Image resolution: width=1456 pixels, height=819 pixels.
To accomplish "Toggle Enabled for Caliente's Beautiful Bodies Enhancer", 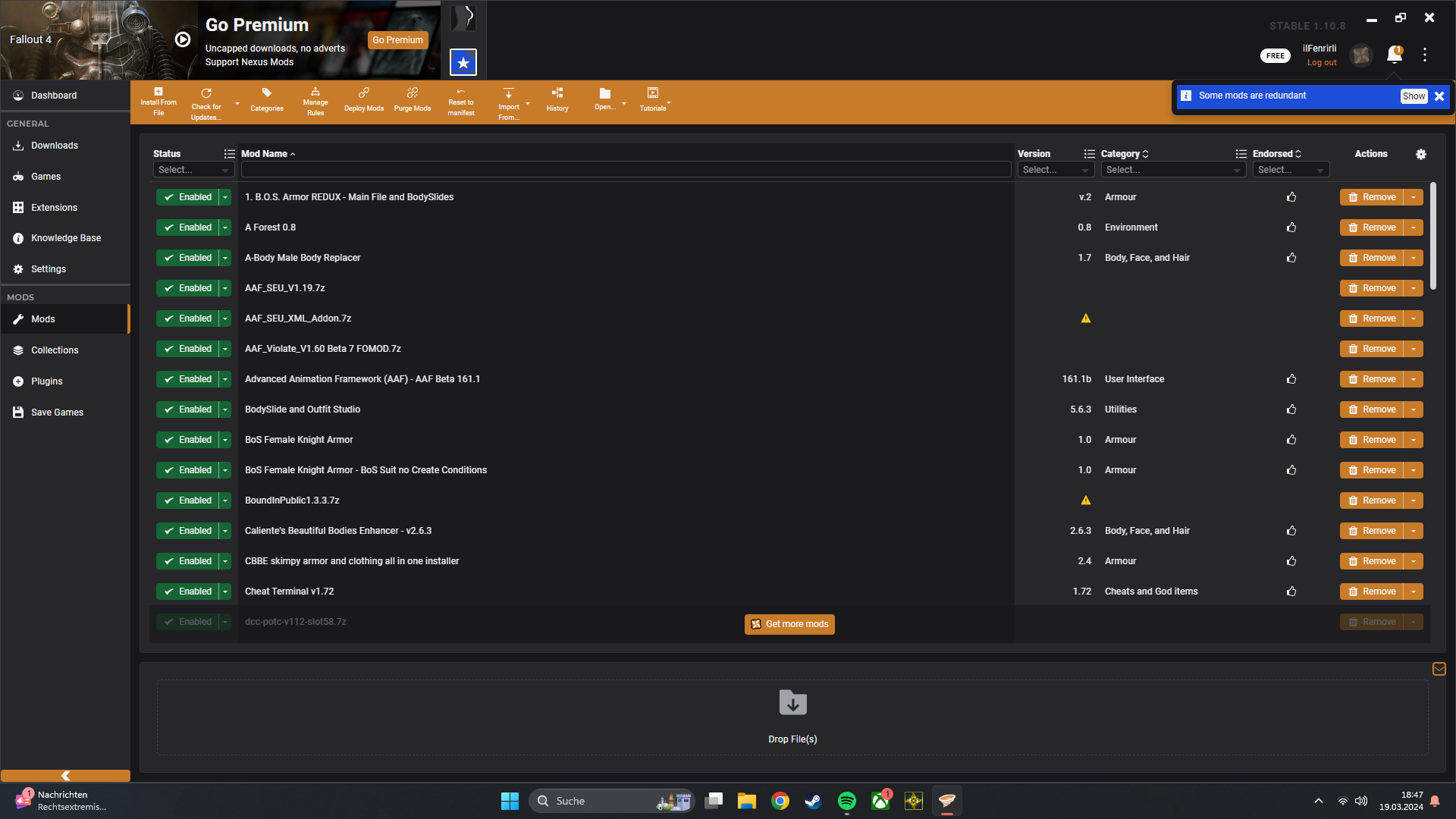I will pos(187,531).
